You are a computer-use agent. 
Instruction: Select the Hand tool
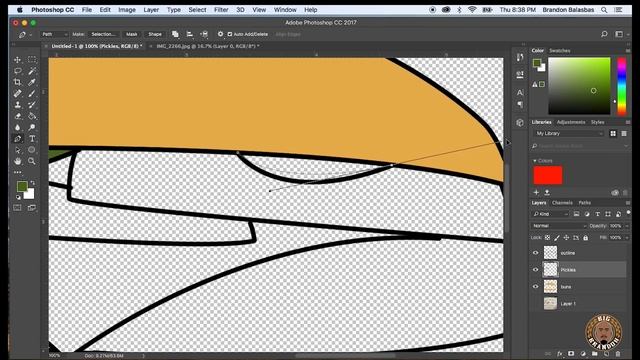(18, 161)
